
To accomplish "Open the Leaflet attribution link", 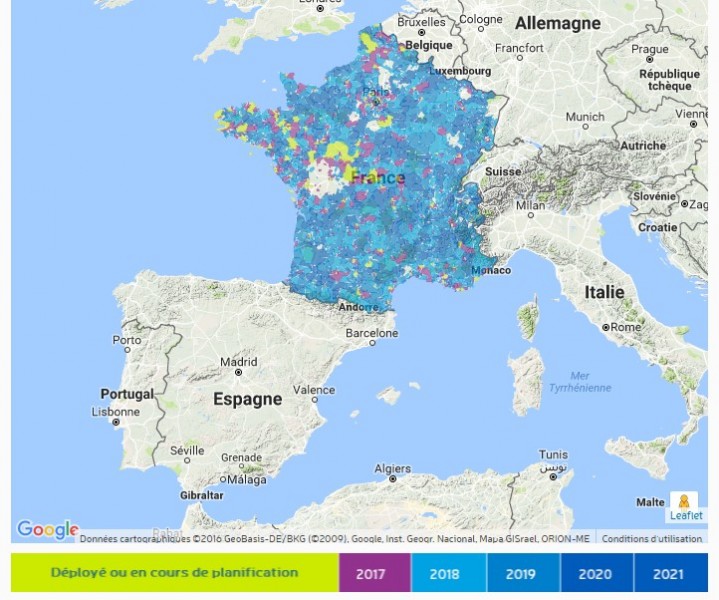I will (x=686, y=516).
